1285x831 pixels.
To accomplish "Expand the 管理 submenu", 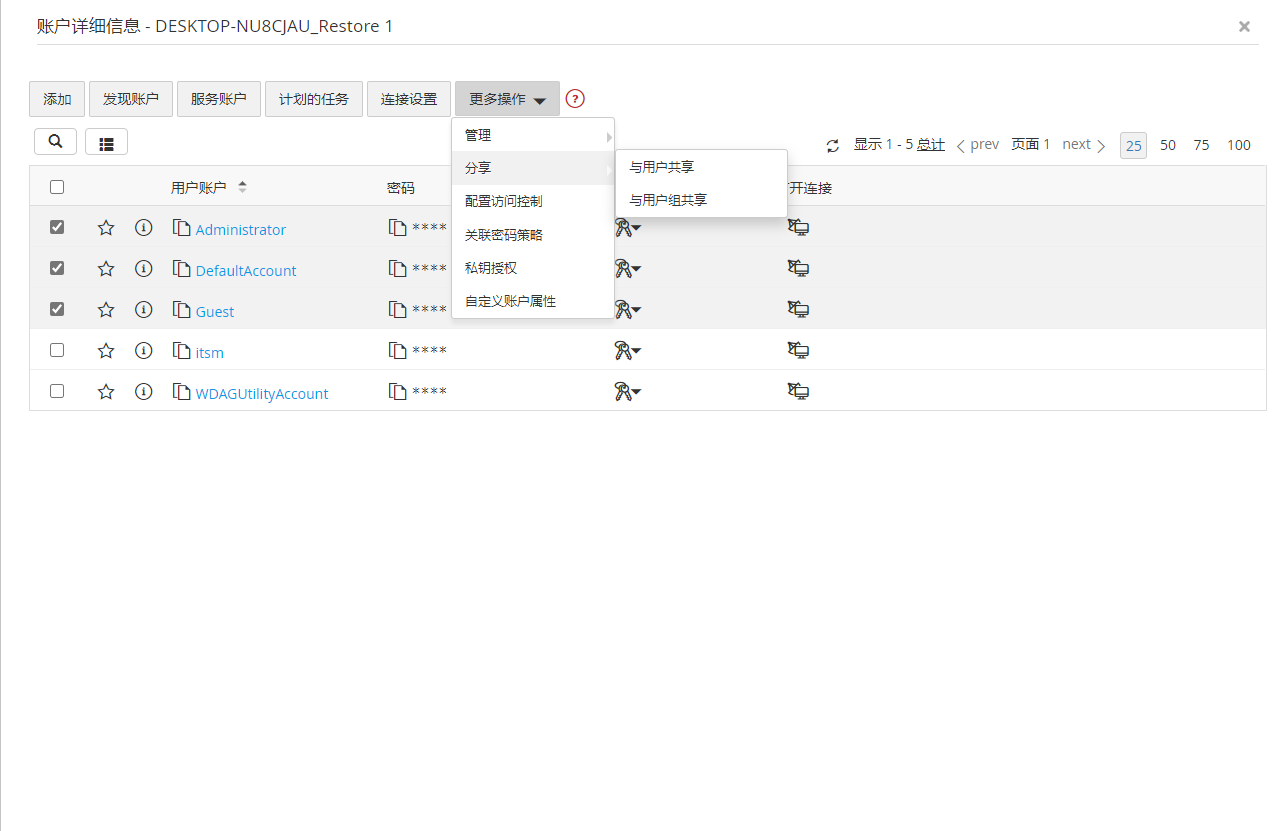I will click(532, 135).
